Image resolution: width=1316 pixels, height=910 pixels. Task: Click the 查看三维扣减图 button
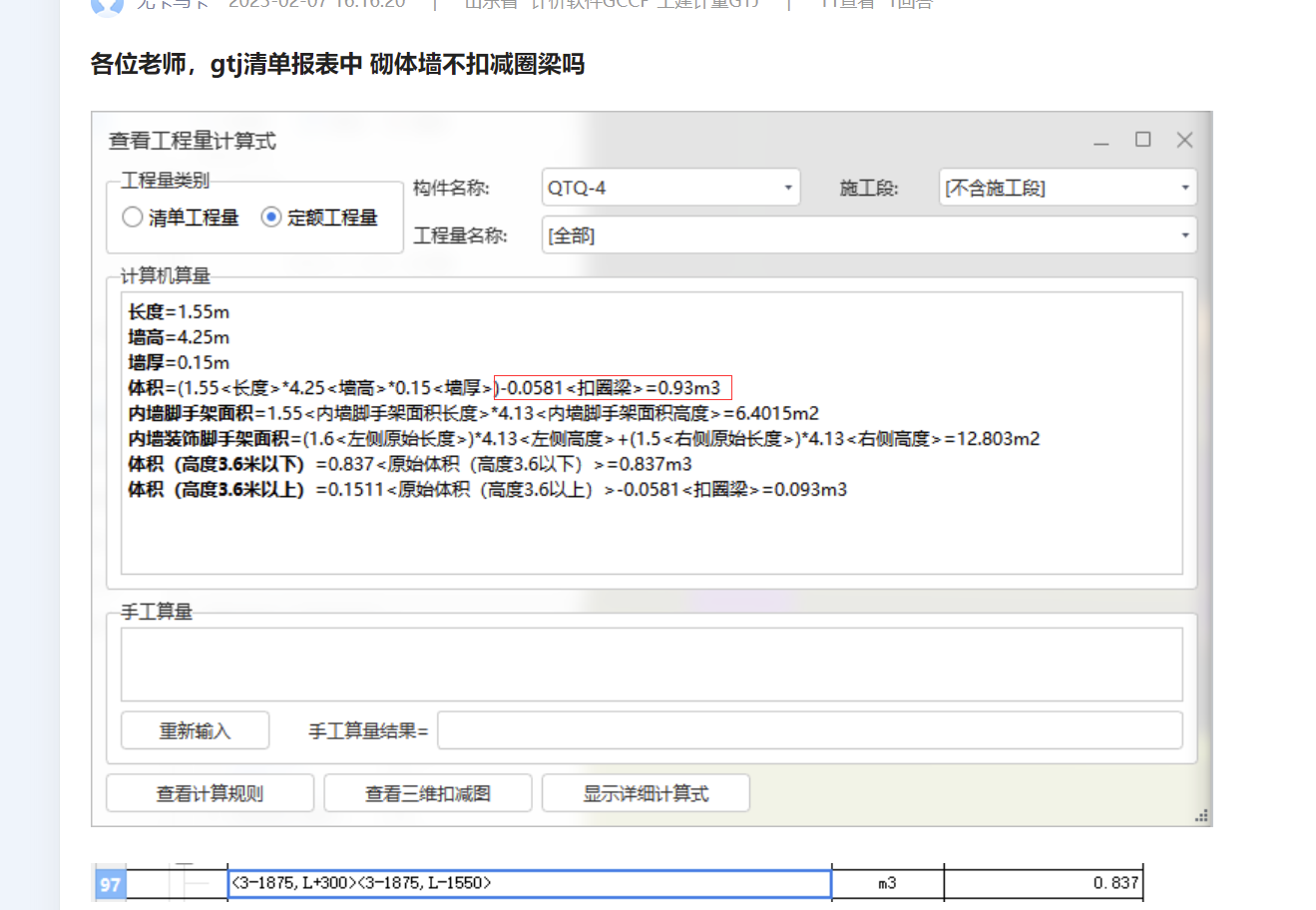(428, 793)
